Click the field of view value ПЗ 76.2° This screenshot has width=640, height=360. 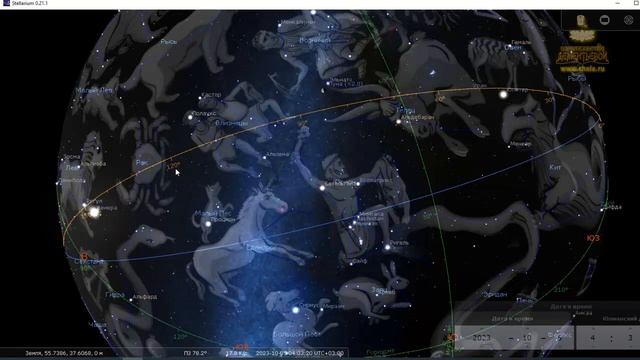coord(195,353)
